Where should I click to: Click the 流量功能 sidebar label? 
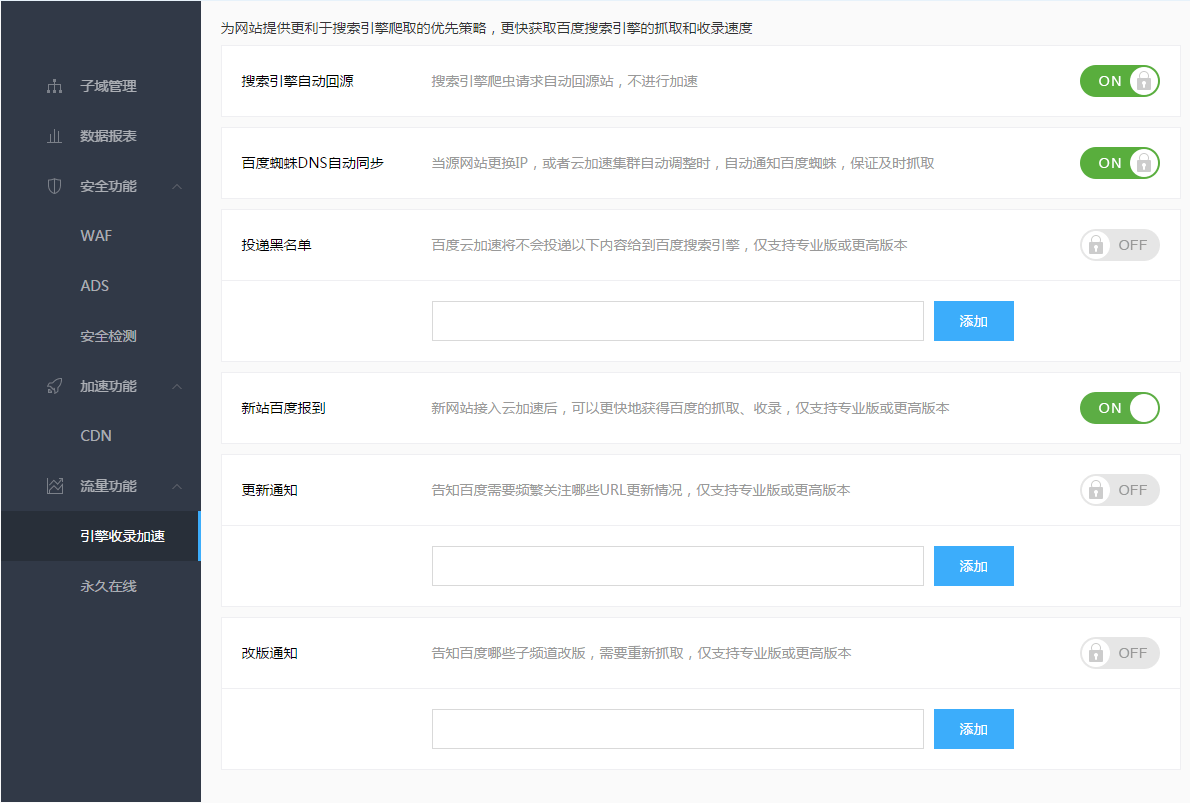point(109,487)
